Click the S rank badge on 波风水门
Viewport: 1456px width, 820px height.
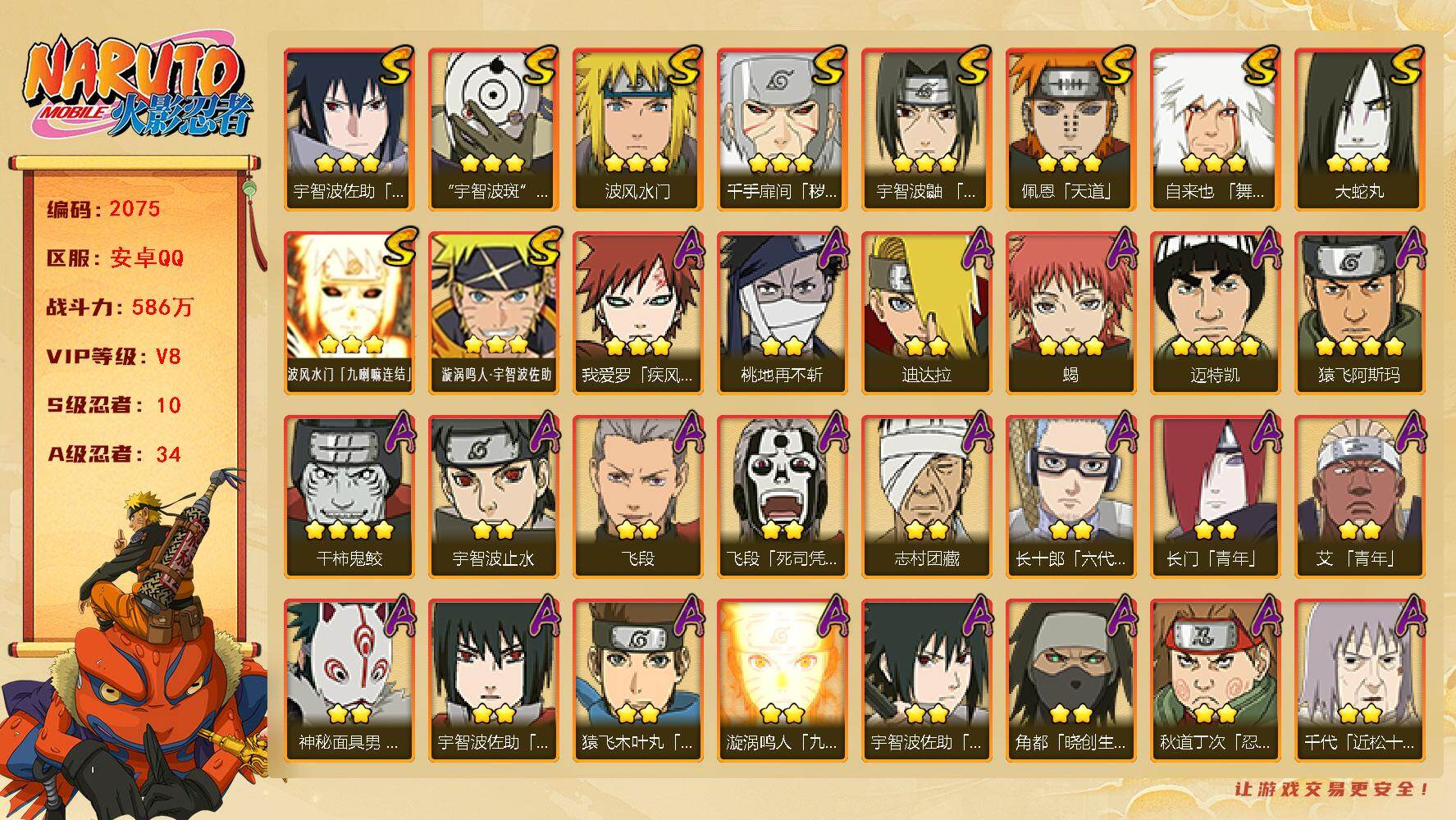tap(682, 66)
